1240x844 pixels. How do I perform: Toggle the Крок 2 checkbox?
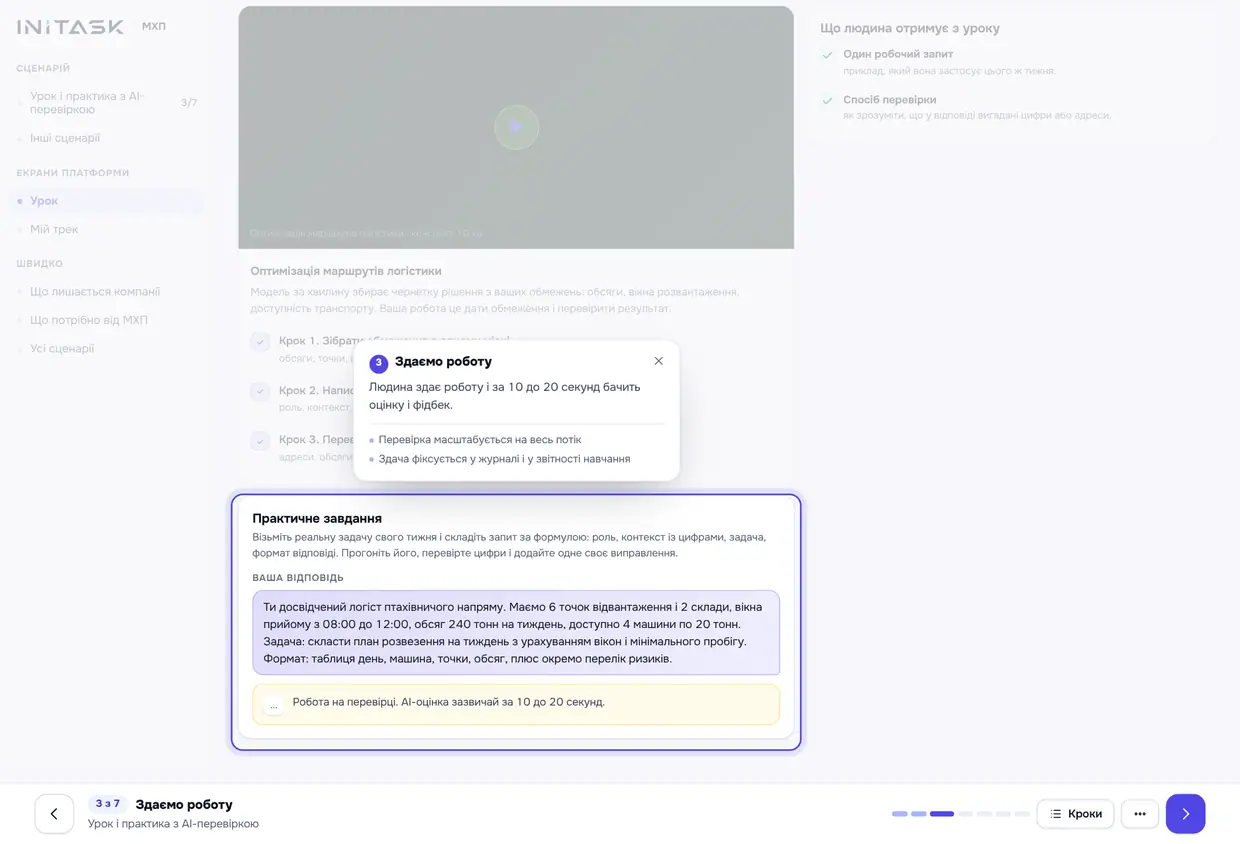point(260,391)
